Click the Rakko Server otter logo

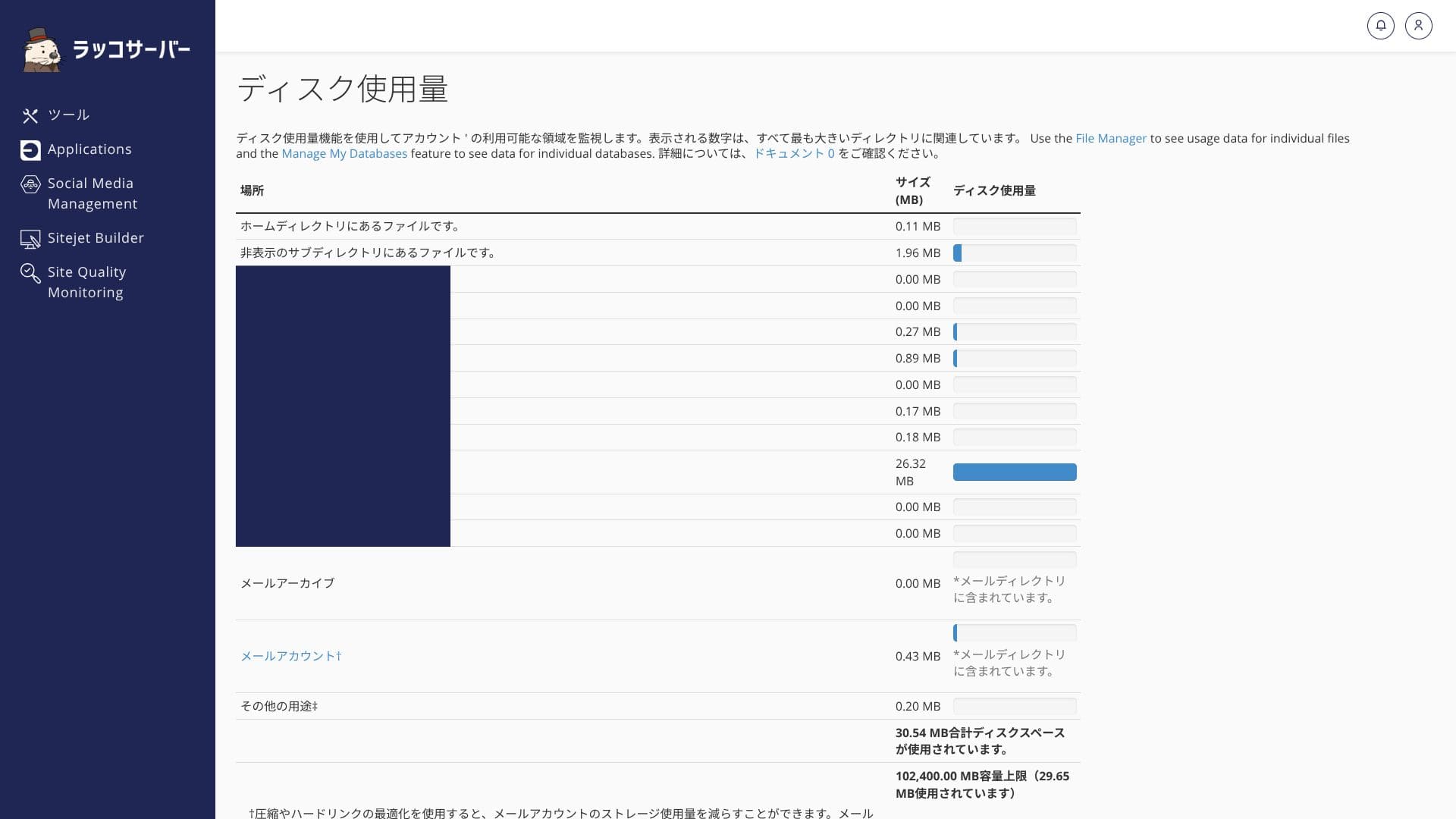click(x=42, y=50)
